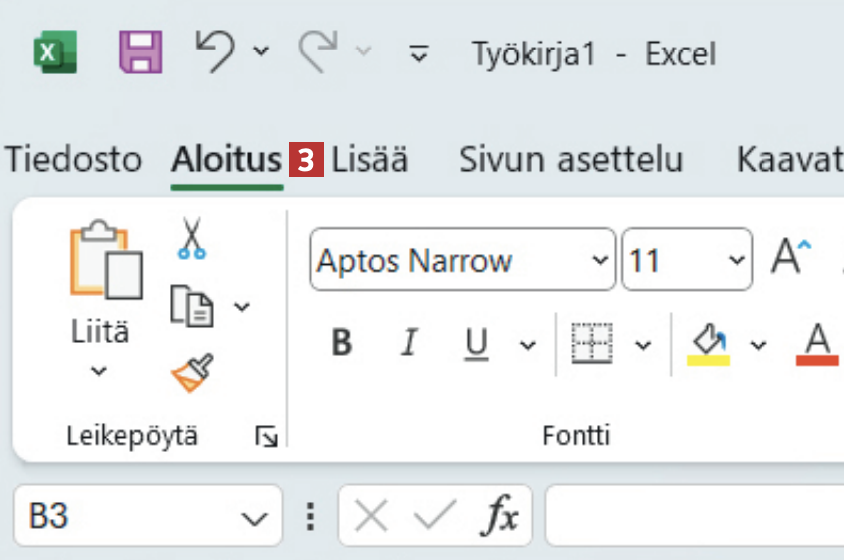Click the Insert Function fx icon
The height and width of the screenshot is (560, 844).
point(500,517)
